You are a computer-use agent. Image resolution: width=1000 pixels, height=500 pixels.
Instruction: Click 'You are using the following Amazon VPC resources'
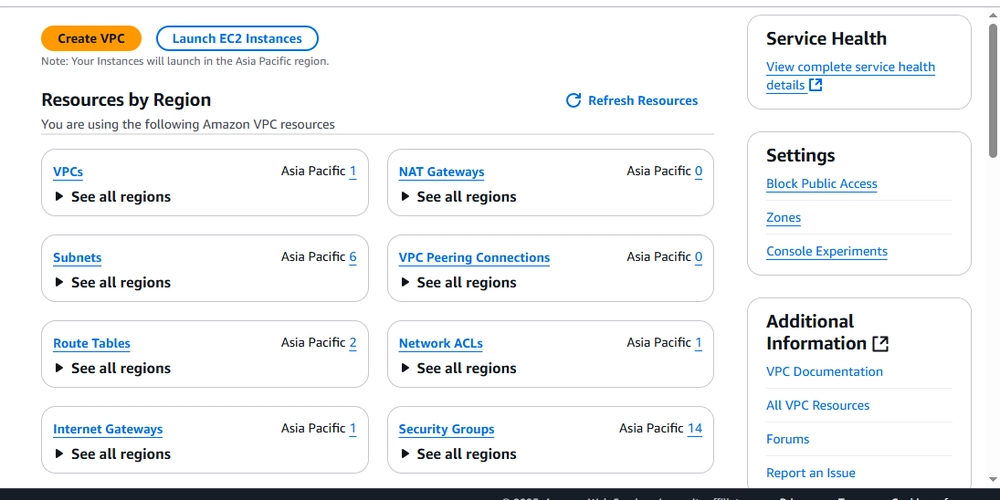(x=188, y=124)
